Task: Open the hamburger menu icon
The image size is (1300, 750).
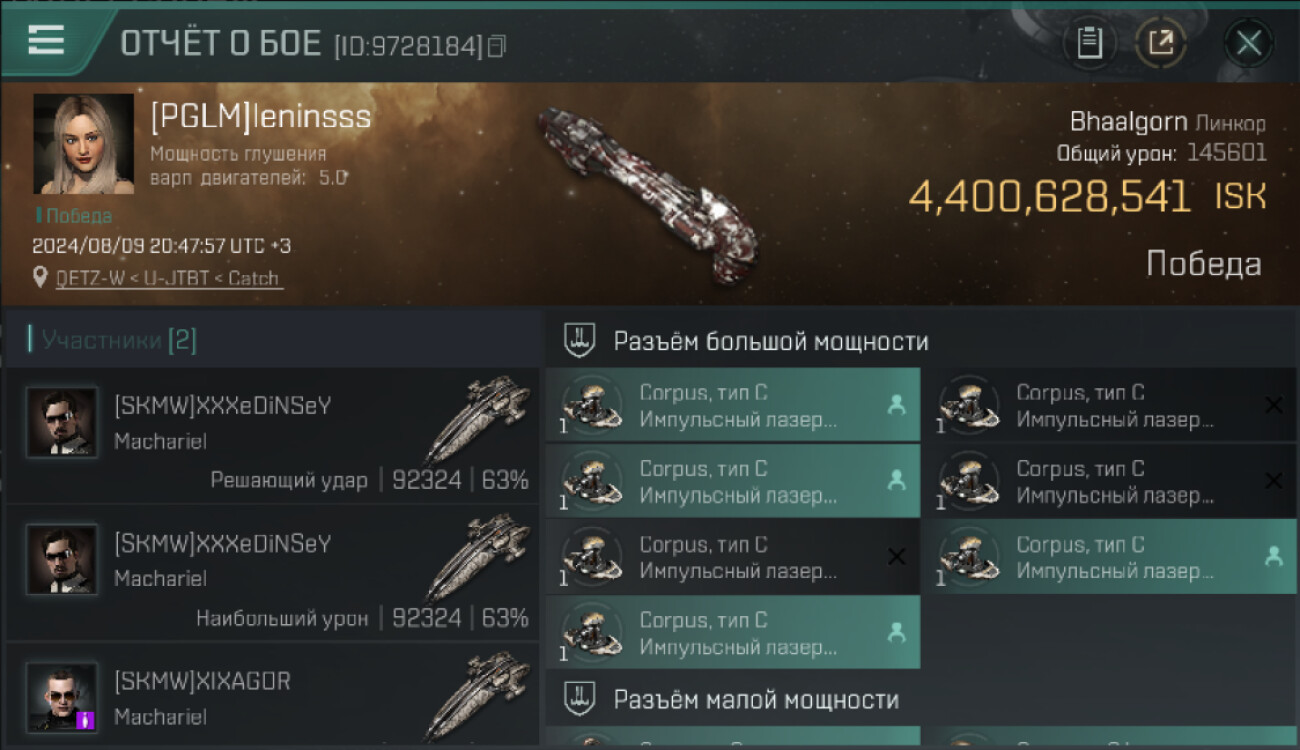Action: pyautogui.click(x=46, y=40)
